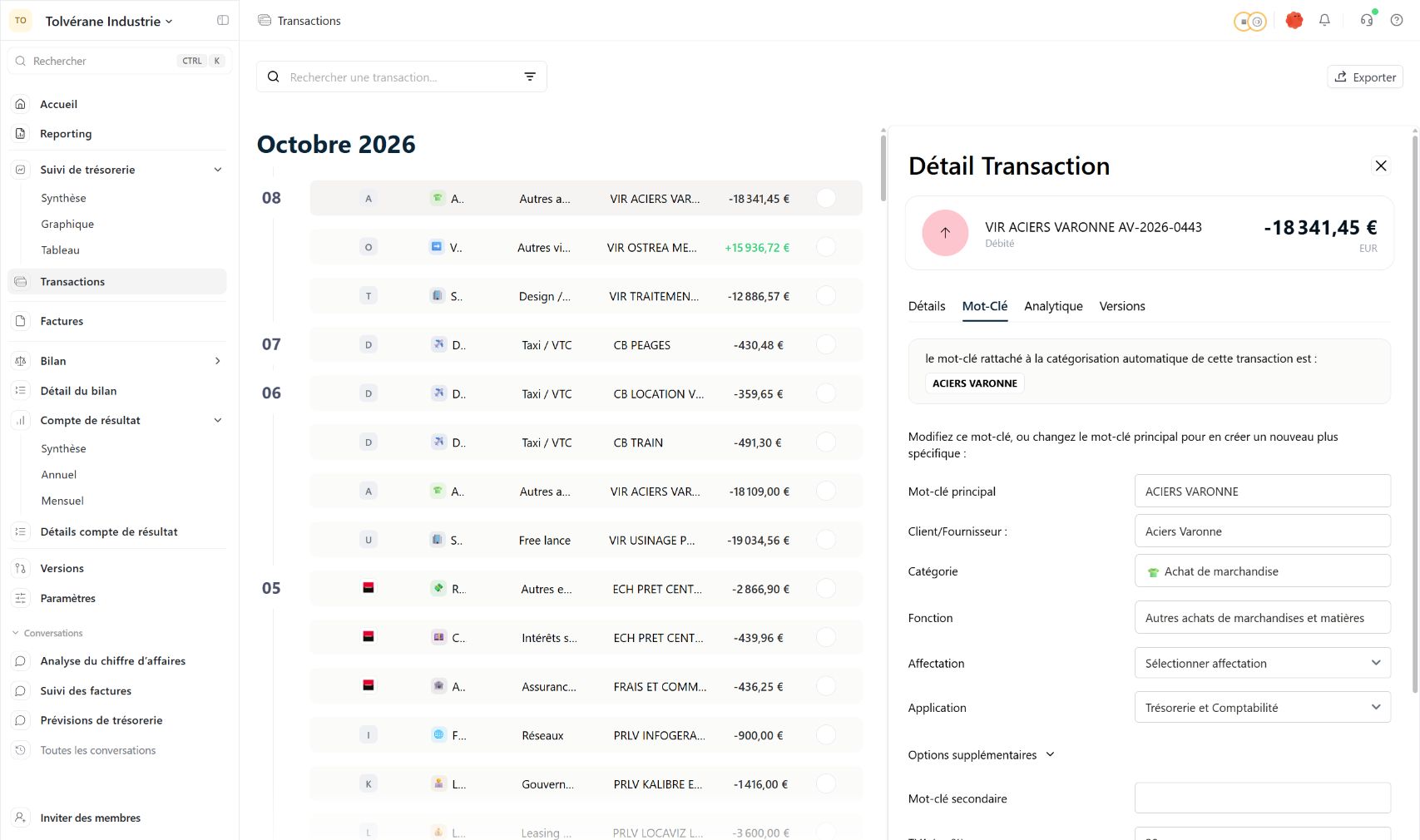Screen dimensions: 1420x840
Task: Click the Mot-clé secondaire input field
Action: click(x=1262, y=798)
